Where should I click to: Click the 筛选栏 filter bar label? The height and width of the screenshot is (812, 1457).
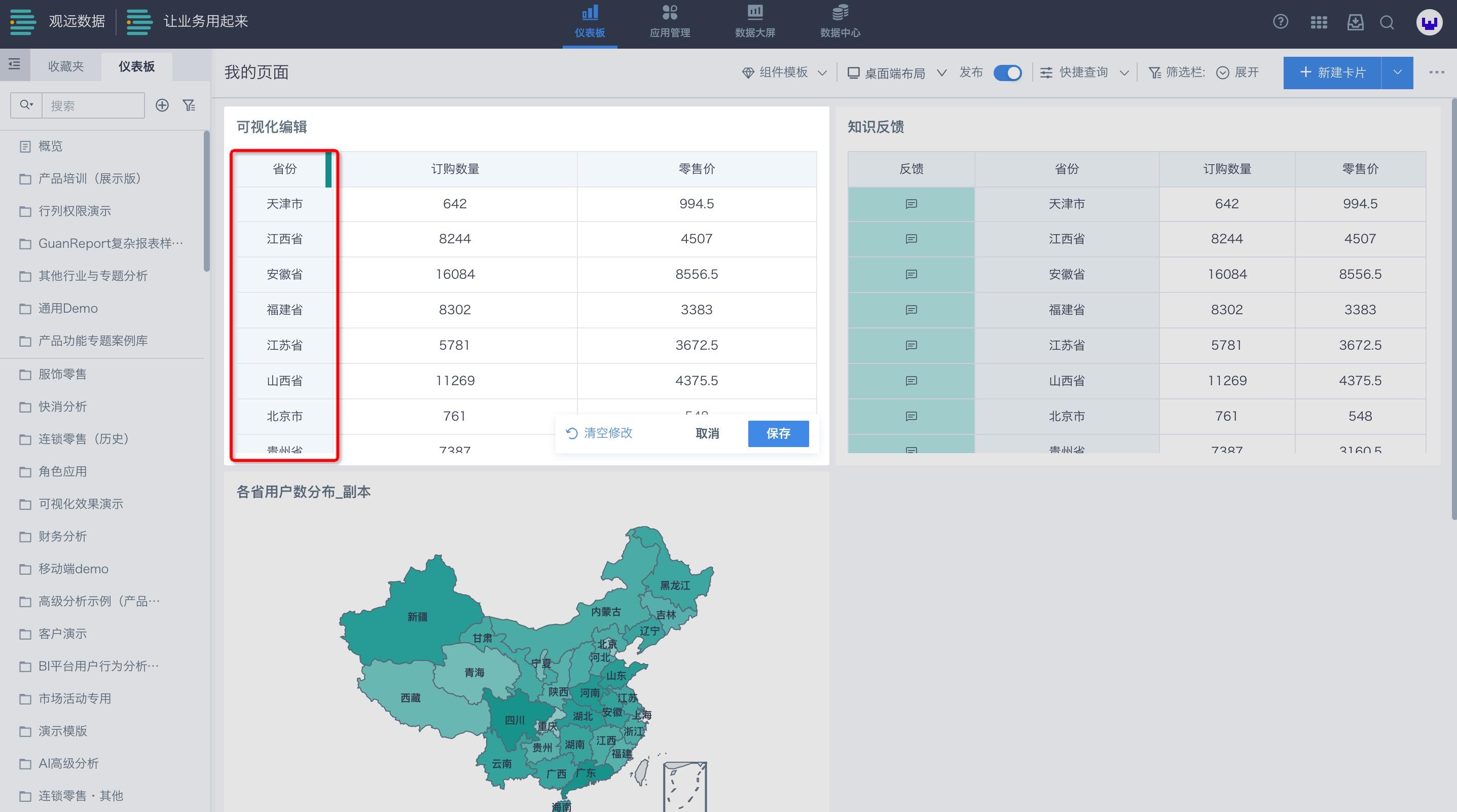(x=1177, y=72)
